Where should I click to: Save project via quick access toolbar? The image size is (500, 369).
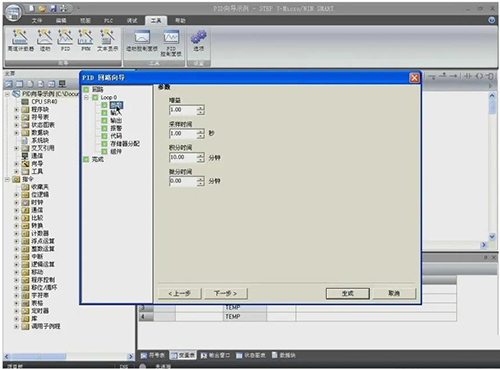[53, 8]
